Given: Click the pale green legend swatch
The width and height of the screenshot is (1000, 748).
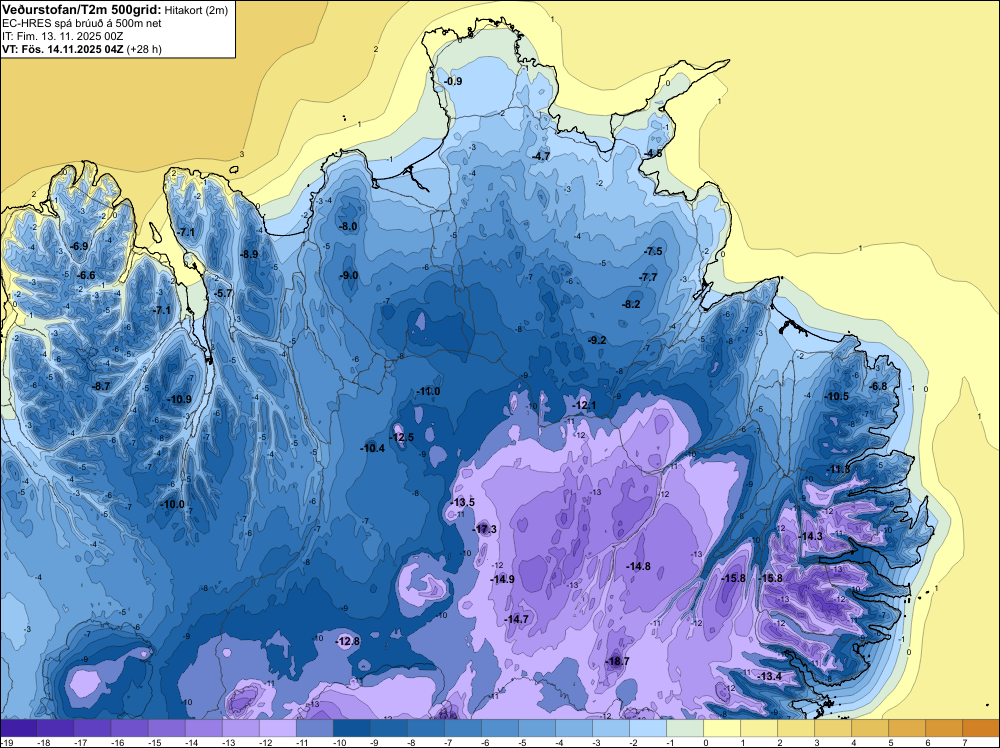Looking at the screenshot, I should [685, 728].
